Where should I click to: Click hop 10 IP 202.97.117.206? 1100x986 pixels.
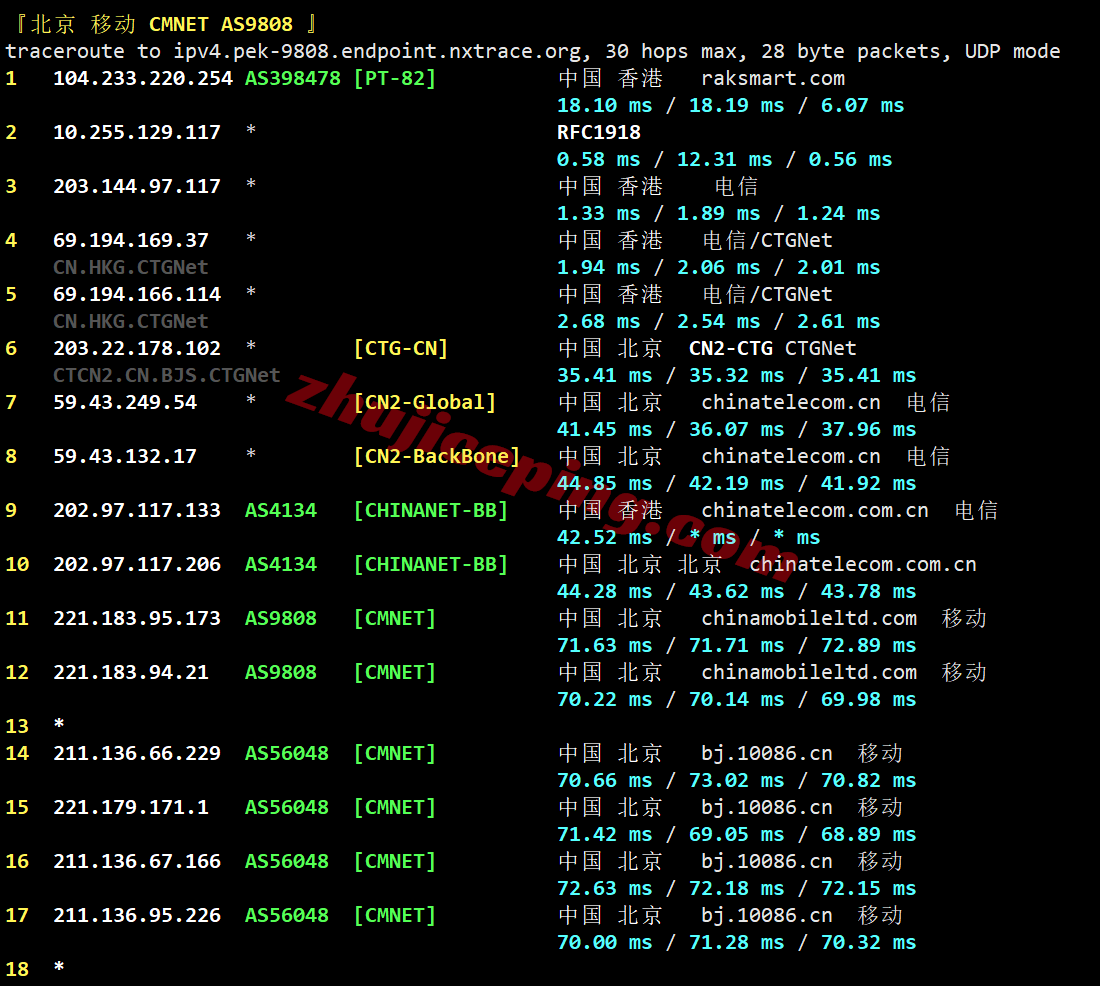[x=137, y=565]
